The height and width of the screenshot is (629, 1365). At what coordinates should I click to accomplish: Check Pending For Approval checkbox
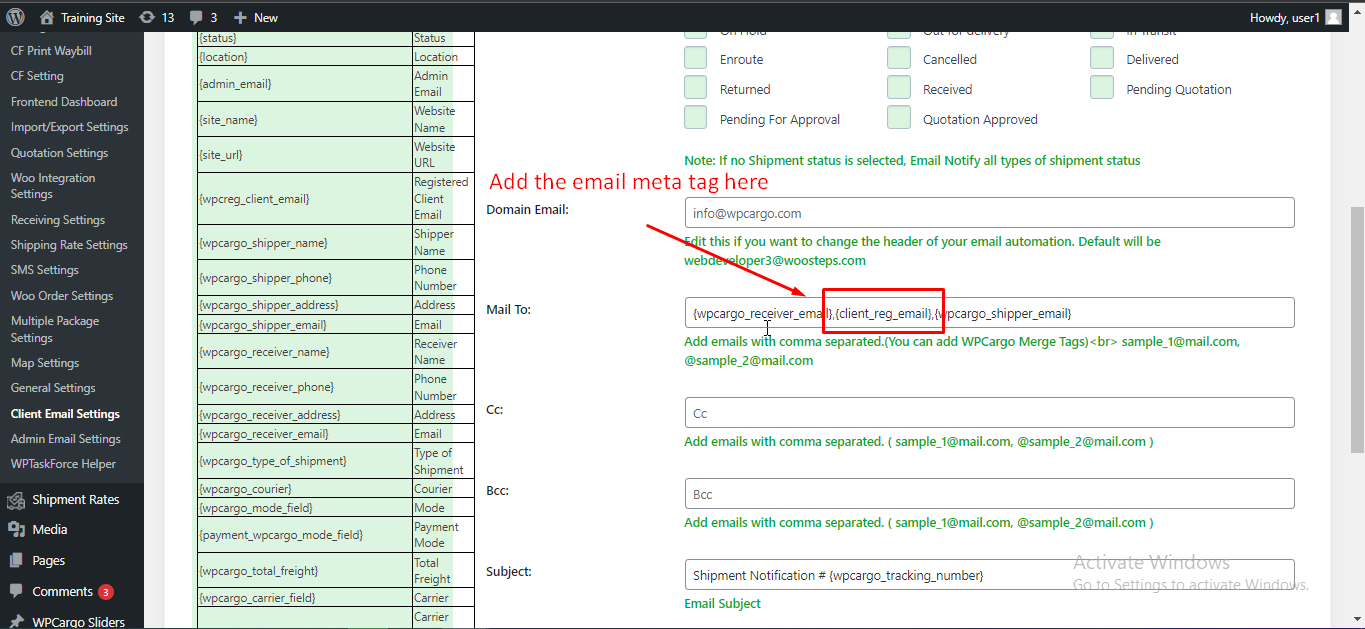click(696, 118)
